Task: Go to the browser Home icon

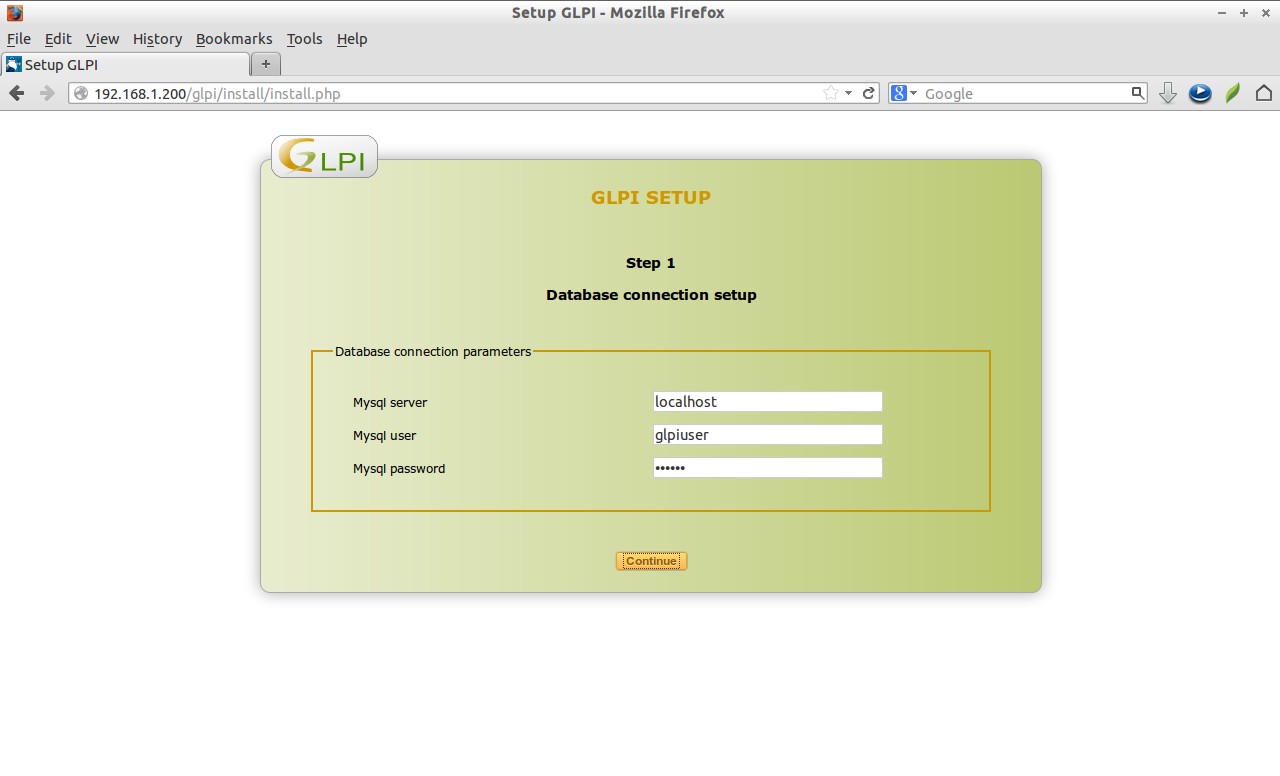Action: (x=1264, y=93)
